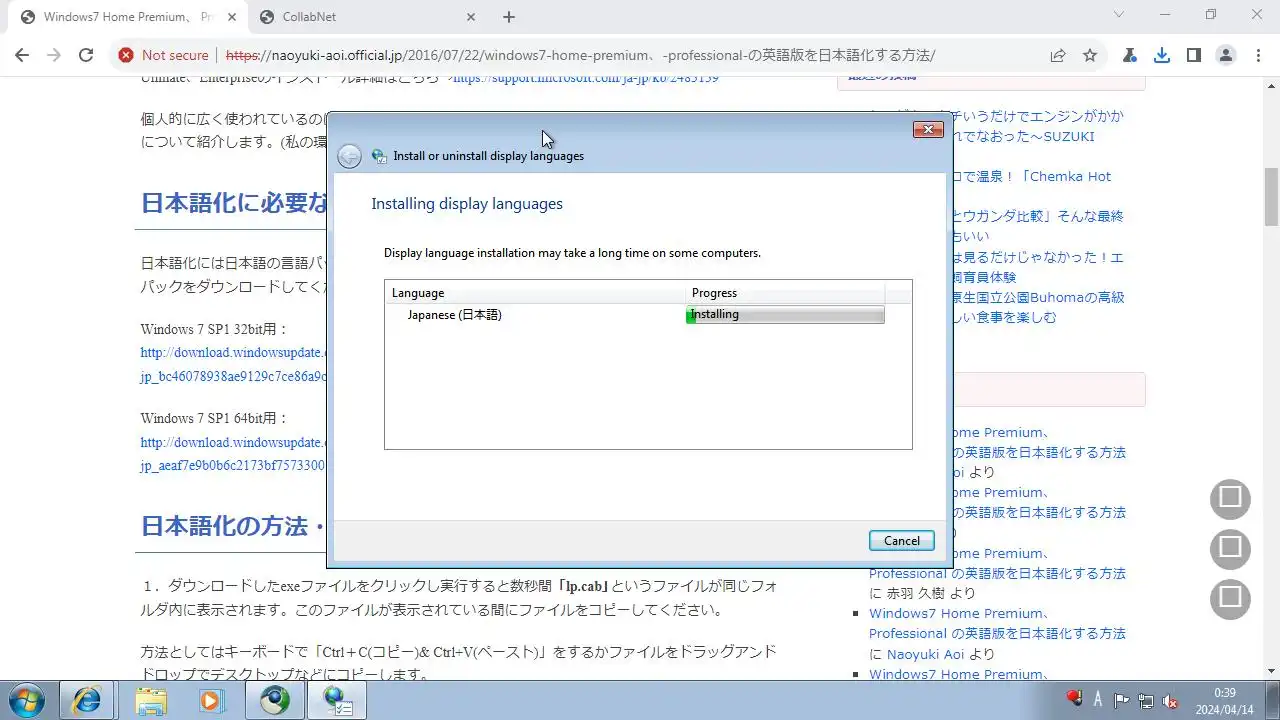Close the CollabNet tab
Image resolution: width=1280 pixels, height=720 pixels.
(x=469, y=17)
